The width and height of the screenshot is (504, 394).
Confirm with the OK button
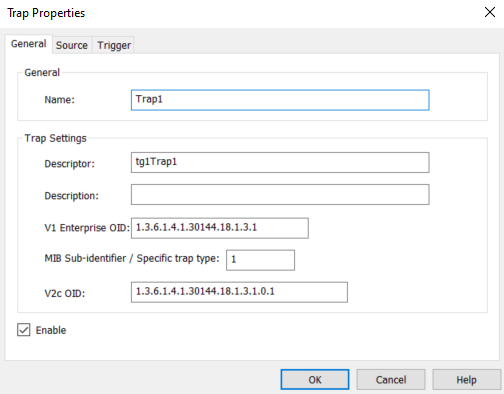pos(315,379)
